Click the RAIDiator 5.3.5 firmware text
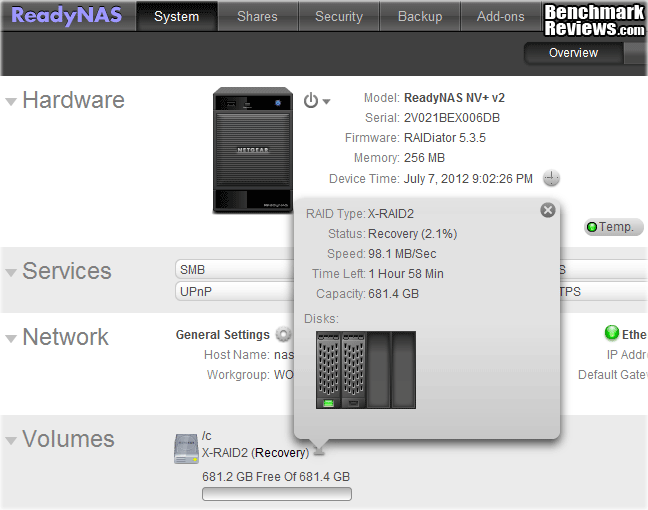Screen dimensions: 648x510 pos(445,138)
